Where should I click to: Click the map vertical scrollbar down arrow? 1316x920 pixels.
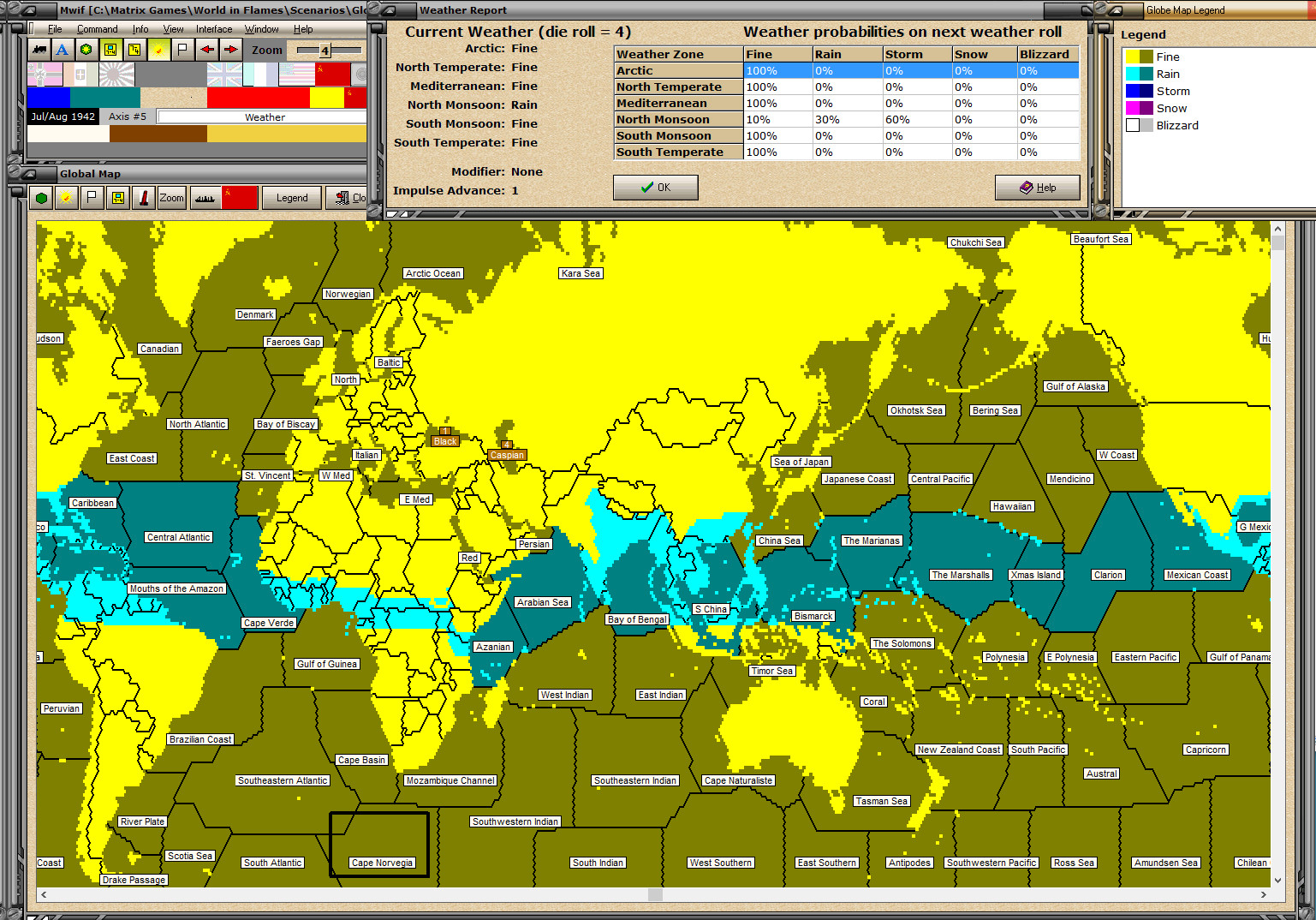pyautogui.click(x=1277, y=880)
